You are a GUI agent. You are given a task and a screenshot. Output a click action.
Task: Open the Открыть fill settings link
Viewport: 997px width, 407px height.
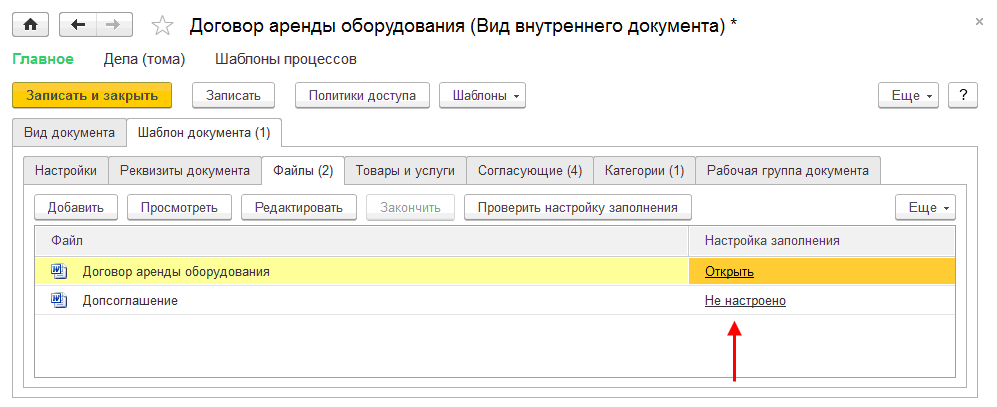[729, 271]
